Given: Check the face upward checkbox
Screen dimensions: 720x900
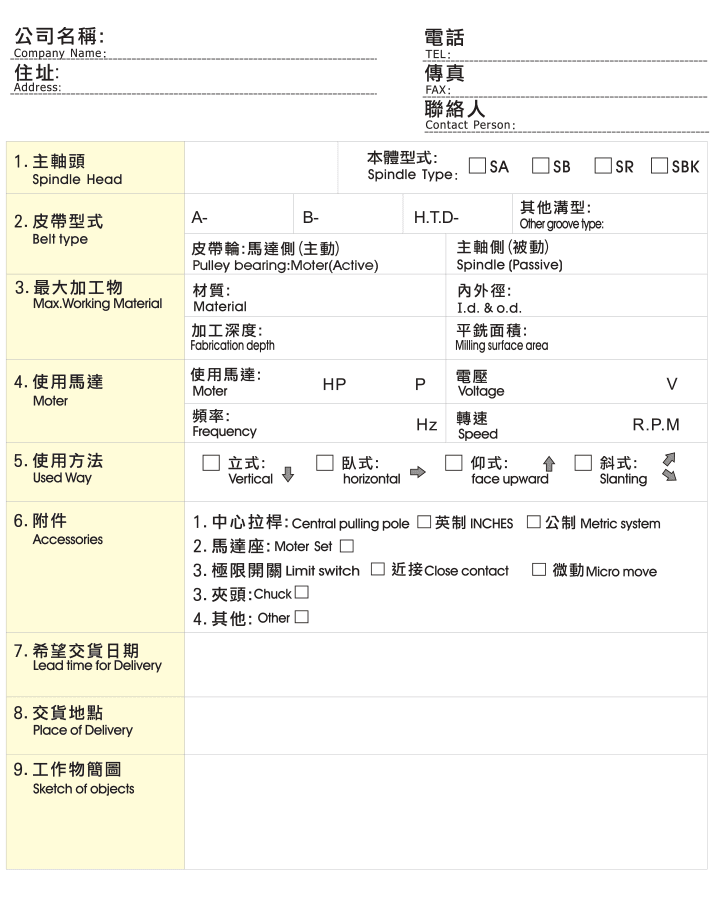Looking at the screenshot, I should tap(454, 463).
